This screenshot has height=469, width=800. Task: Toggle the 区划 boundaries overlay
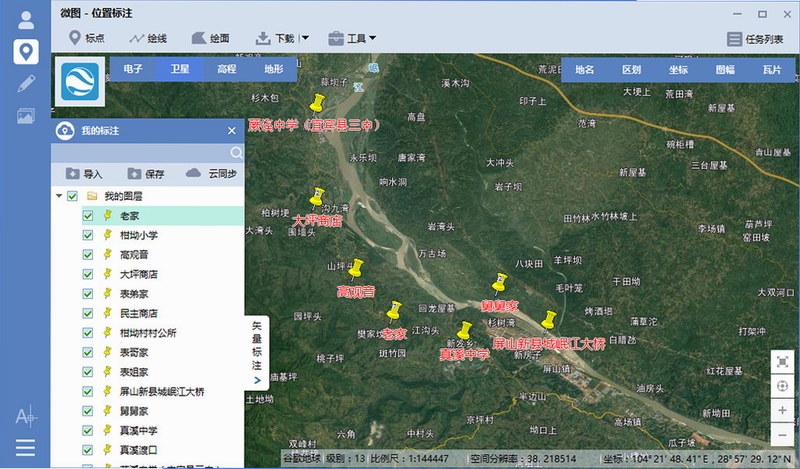631,70
